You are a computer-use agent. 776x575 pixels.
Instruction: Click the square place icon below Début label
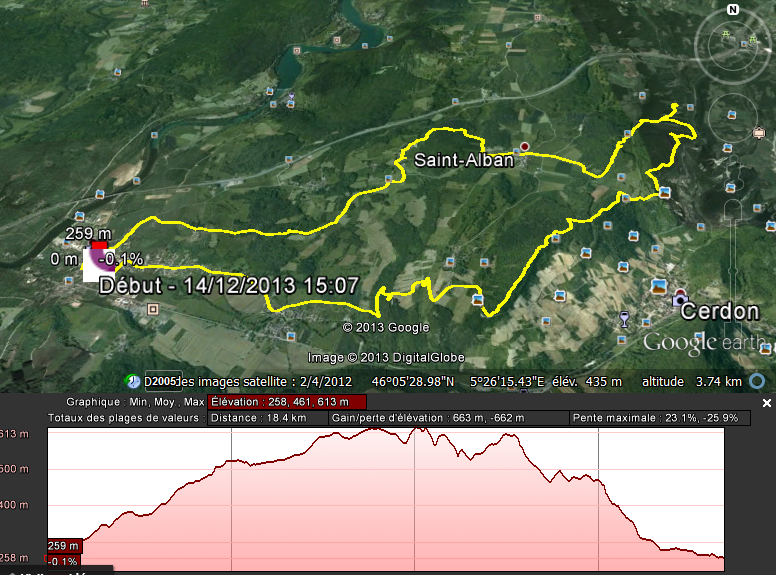point(152,309)
